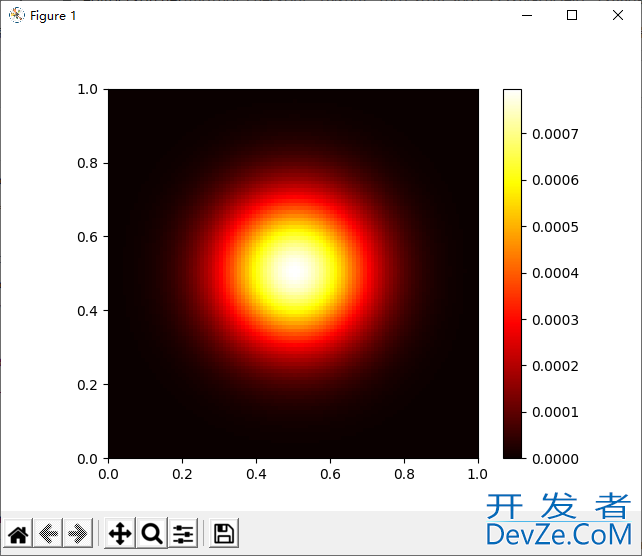The image size is (642, 556).
Task: Click the colorbar label 0.0004
Action: point(555,273)
